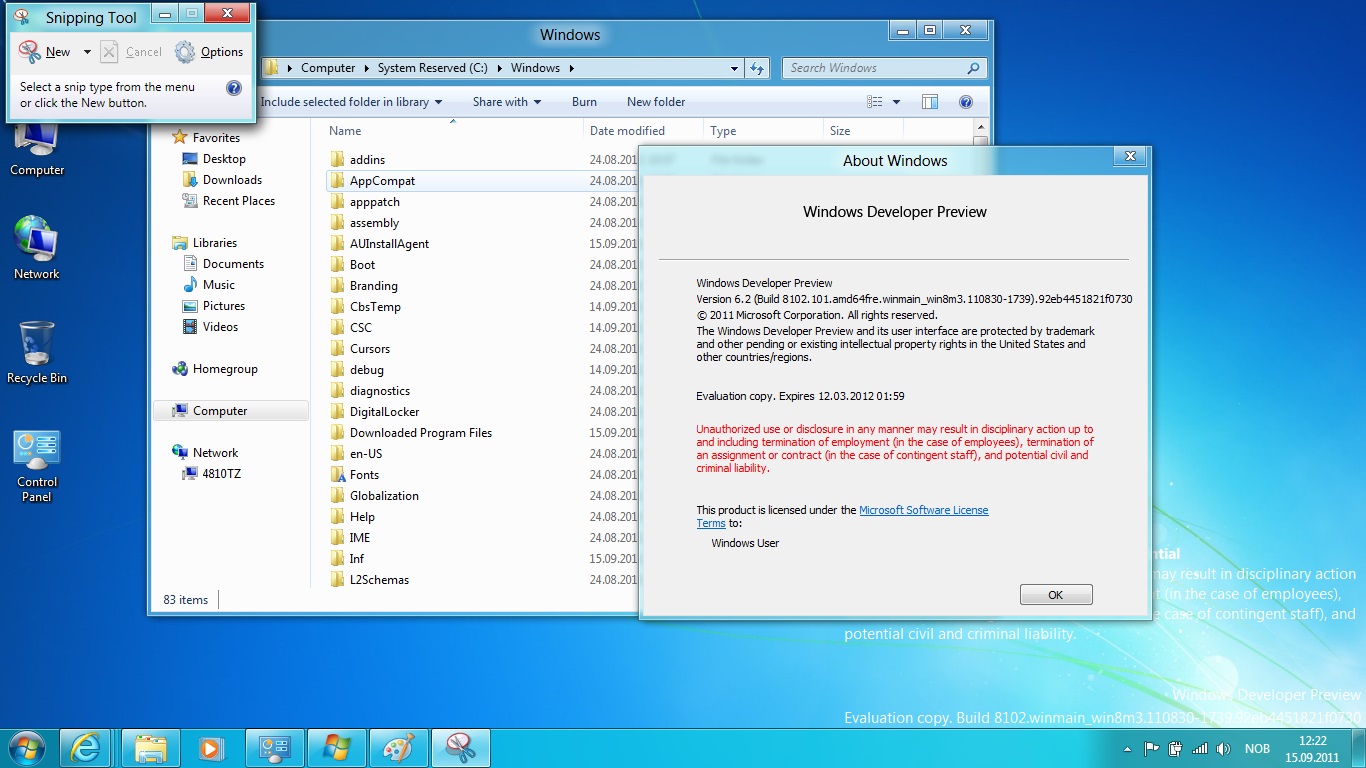This screenshot has width=1366, height=768.
Task: Open the Action Center flag icon
Action: (x=1152, y=748)
